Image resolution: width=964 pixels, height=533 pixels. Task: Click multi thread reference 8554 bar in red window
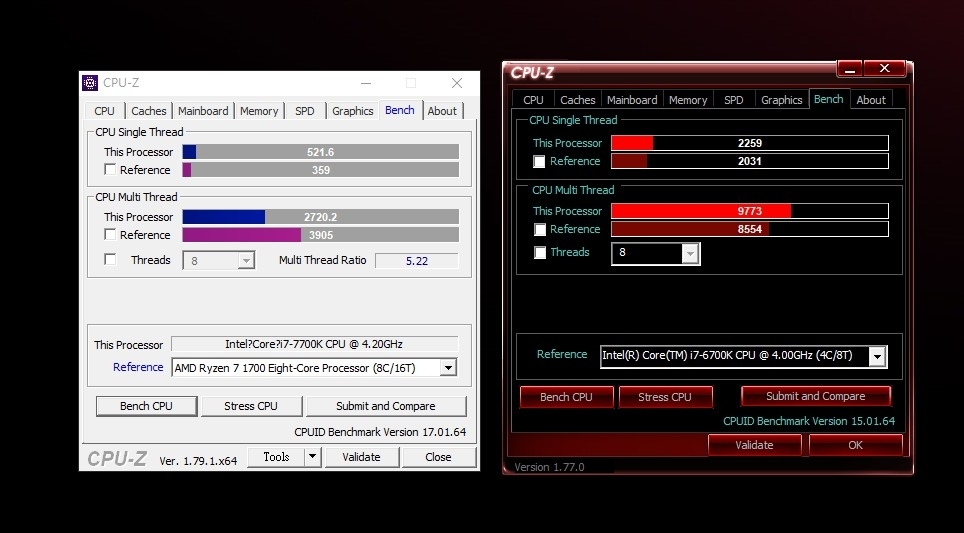pos(749,229)
